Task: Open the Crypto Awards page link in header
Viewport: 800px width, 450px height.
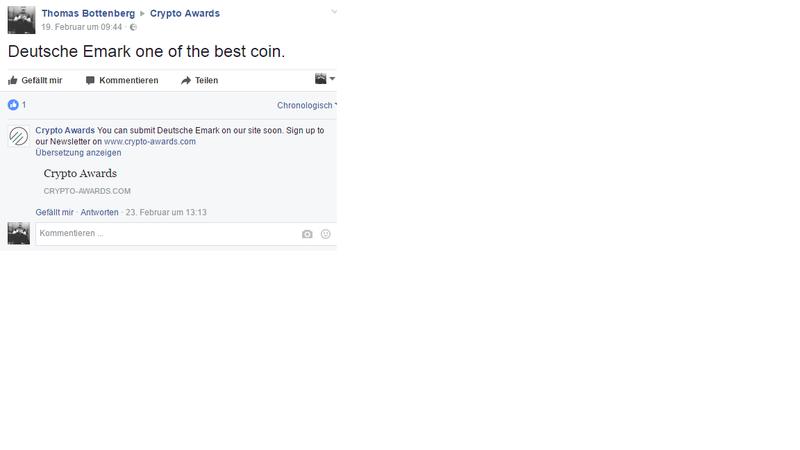Action: 185,13
